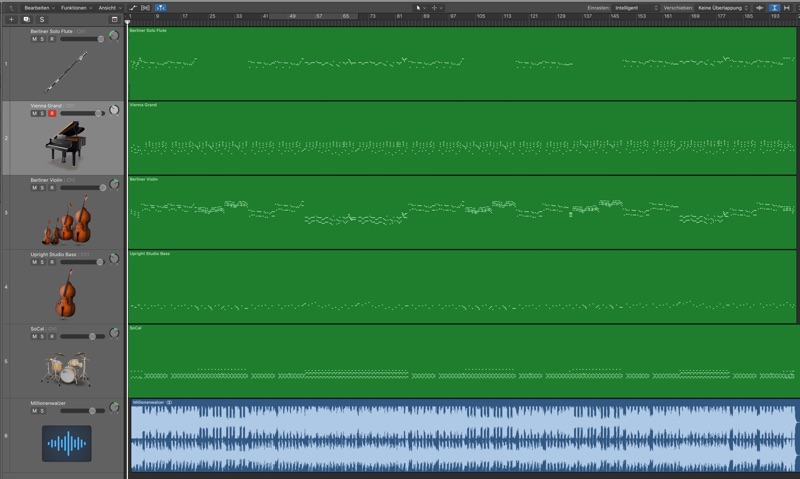Click the Berliner Violin volume slider

click(x=82, y=188)
